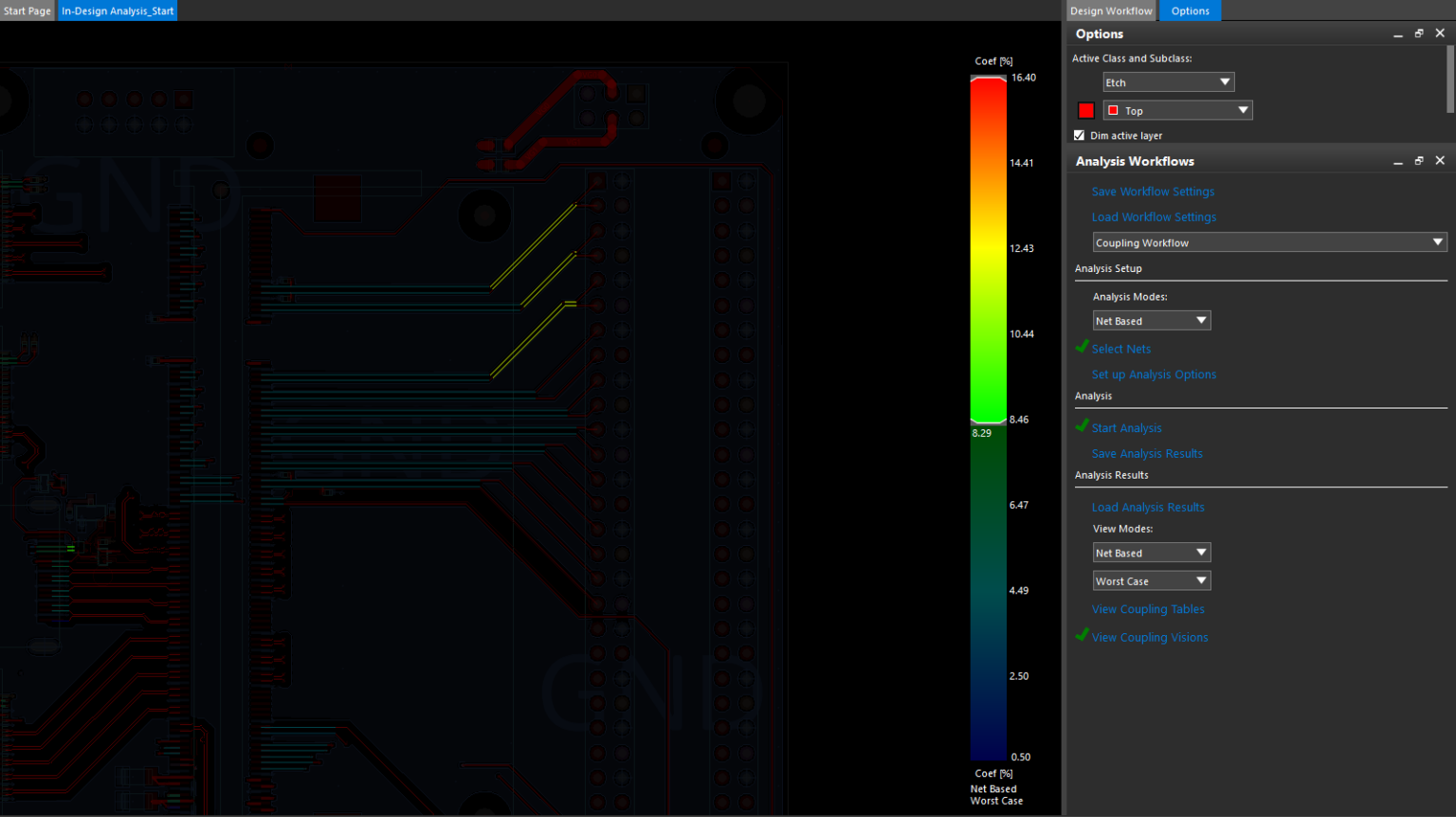The image size is (1456, 817).
Task: Switch to the Start Page tab
Action: coord(27,10)
